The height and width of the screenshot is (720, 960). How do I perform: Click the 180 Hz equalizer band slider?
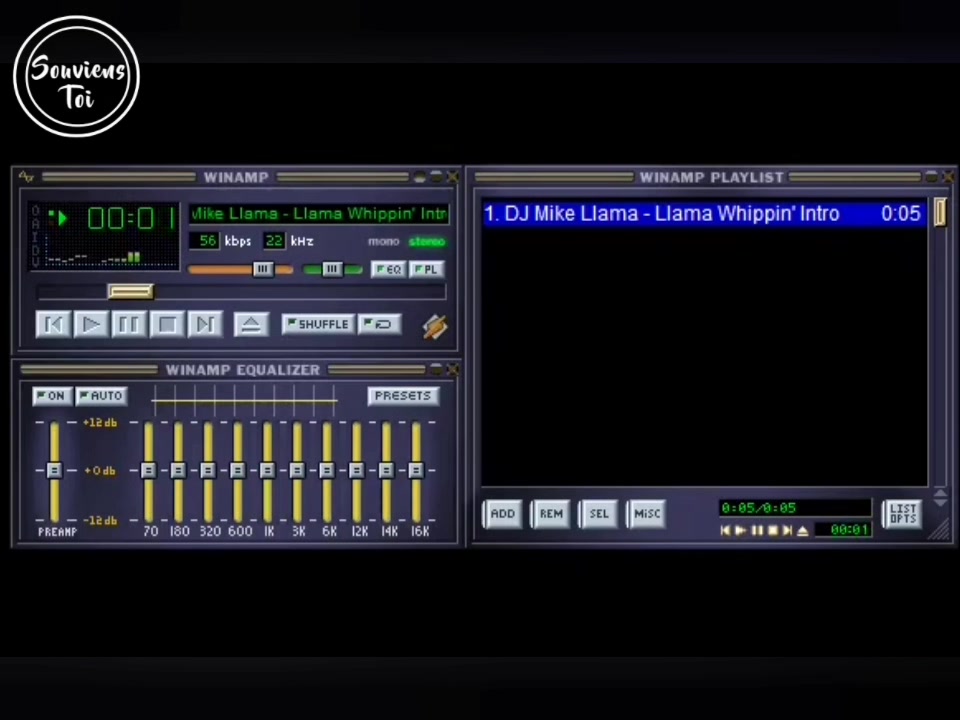[178, 470]
